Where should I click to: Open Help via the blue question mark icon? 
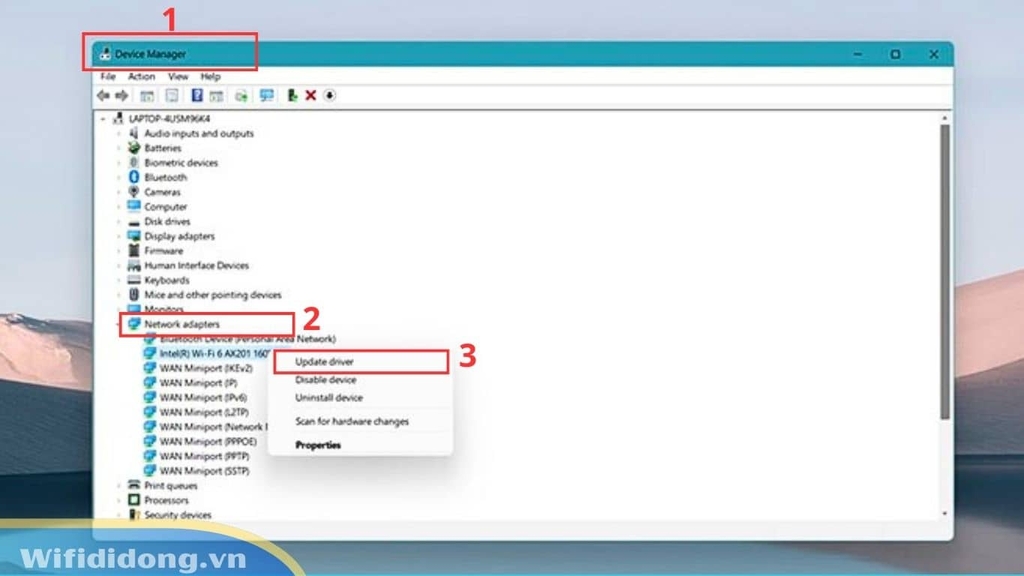tap(197, 95)
